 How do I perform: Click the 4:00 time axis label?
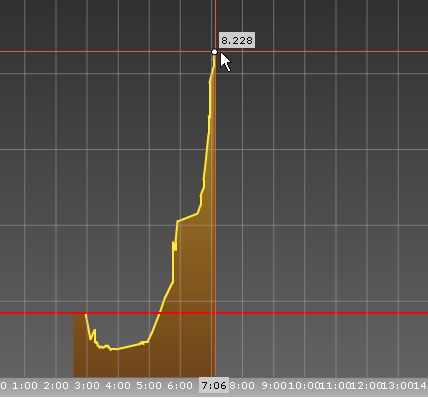[x=118, y=386]
